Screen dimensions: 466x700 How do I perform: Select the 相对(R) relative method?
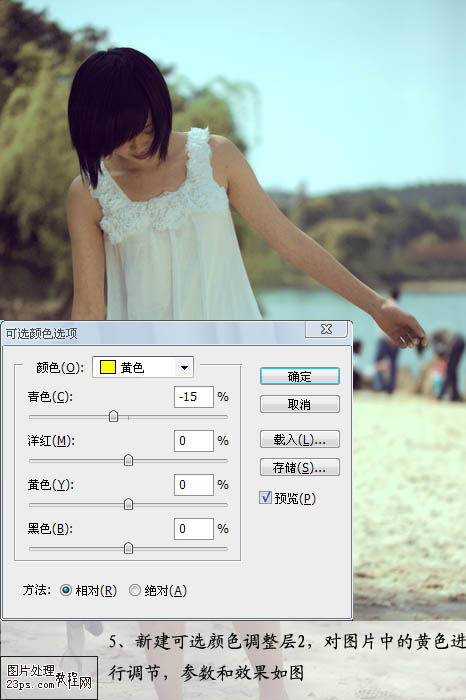[66, 590]
